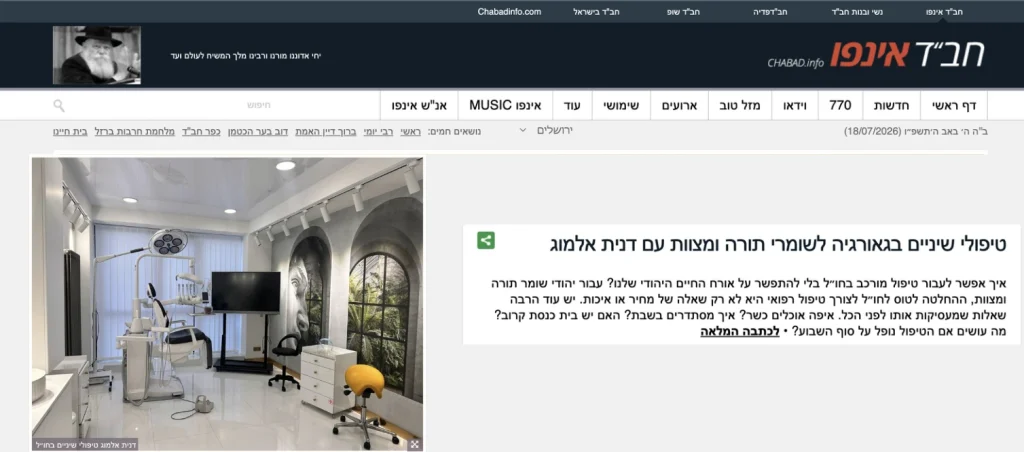Click the נושאים חמים label
1024x452 pixels.
coord(455,131)
